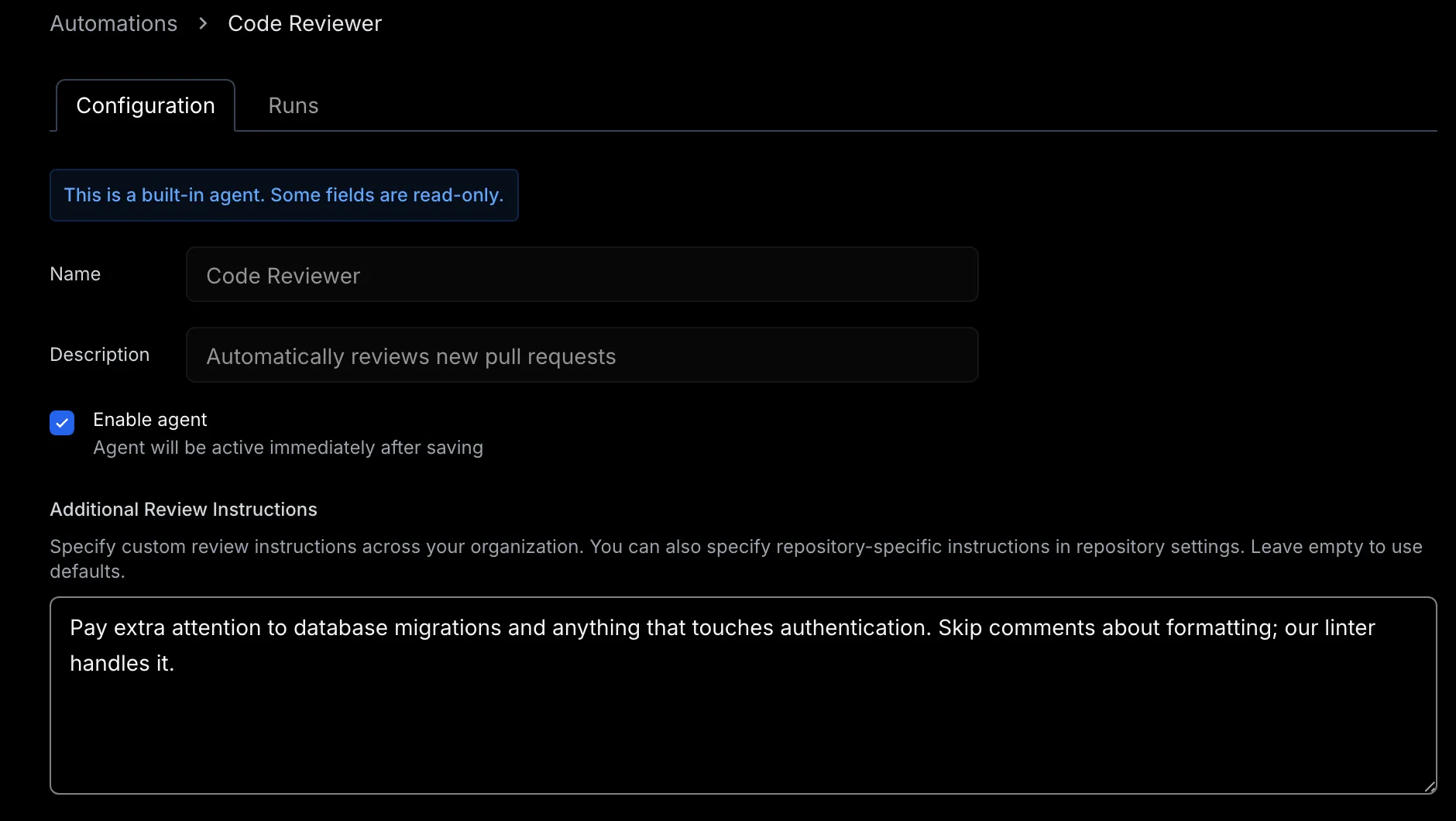Go back to Automations breadcrumb
The image size is (1456, 821).
coord(114,23)
